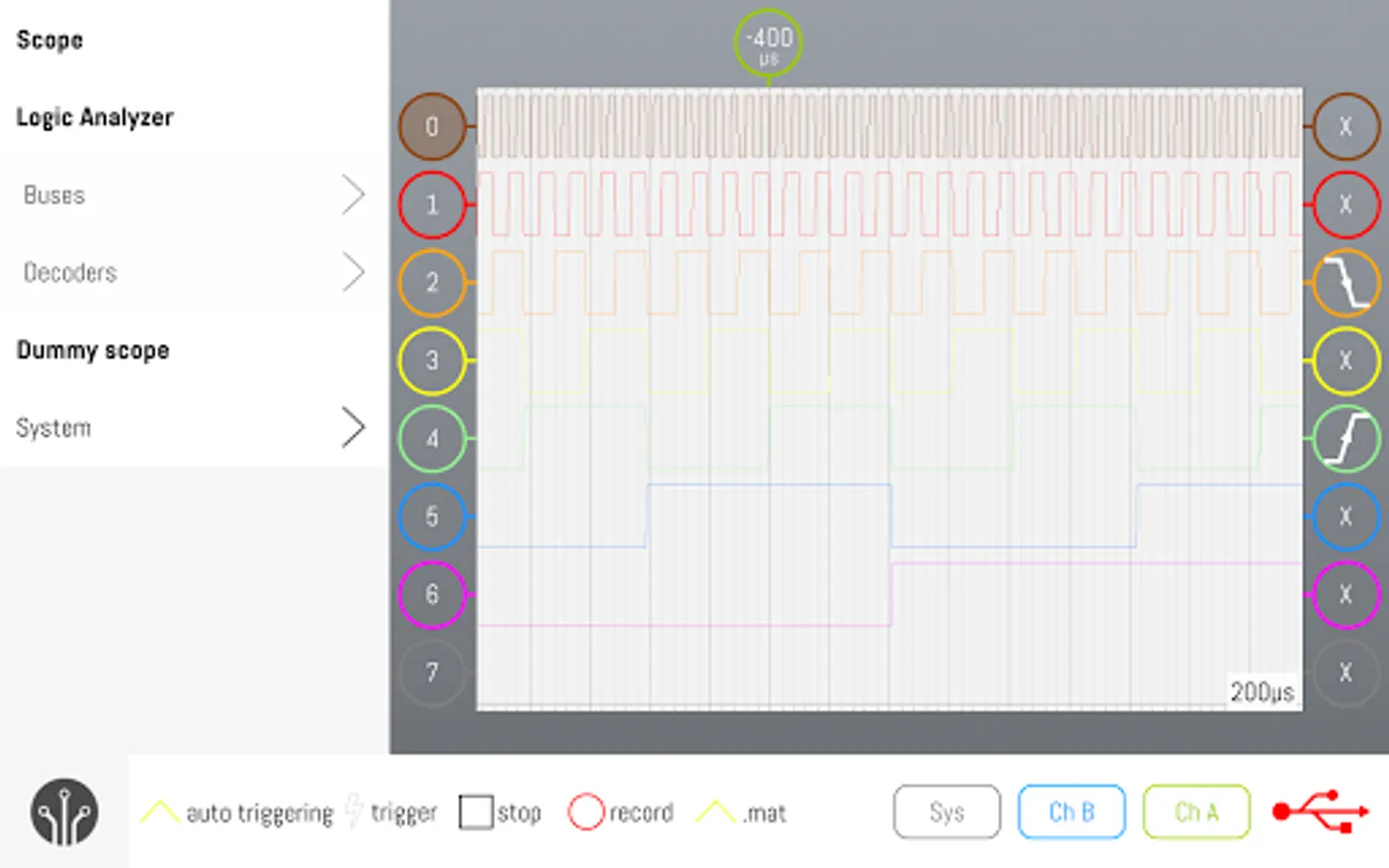
Task: Expand the Decoders submenu
Action: click(x=194, y=273)
